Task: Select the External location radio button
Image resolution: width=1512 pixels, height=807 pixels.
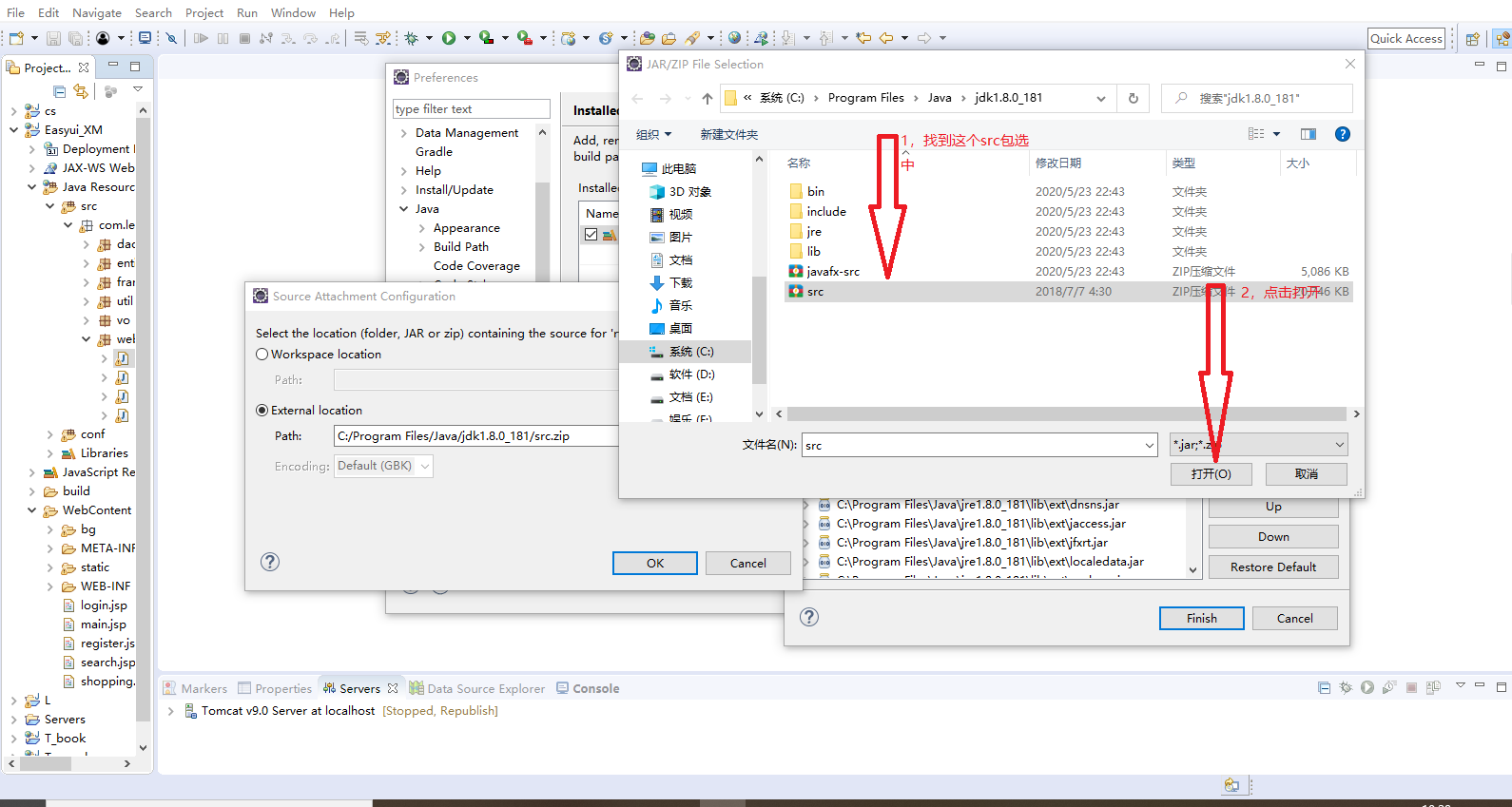Action: (262, 411)
